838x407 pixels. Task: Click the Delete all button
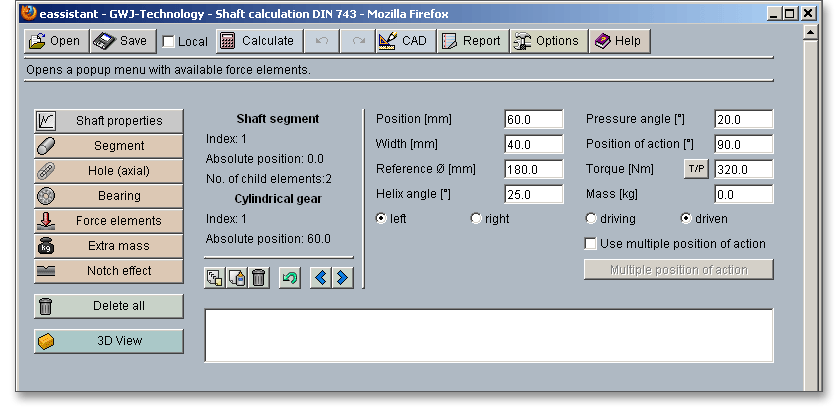click(x=109, y=306)
